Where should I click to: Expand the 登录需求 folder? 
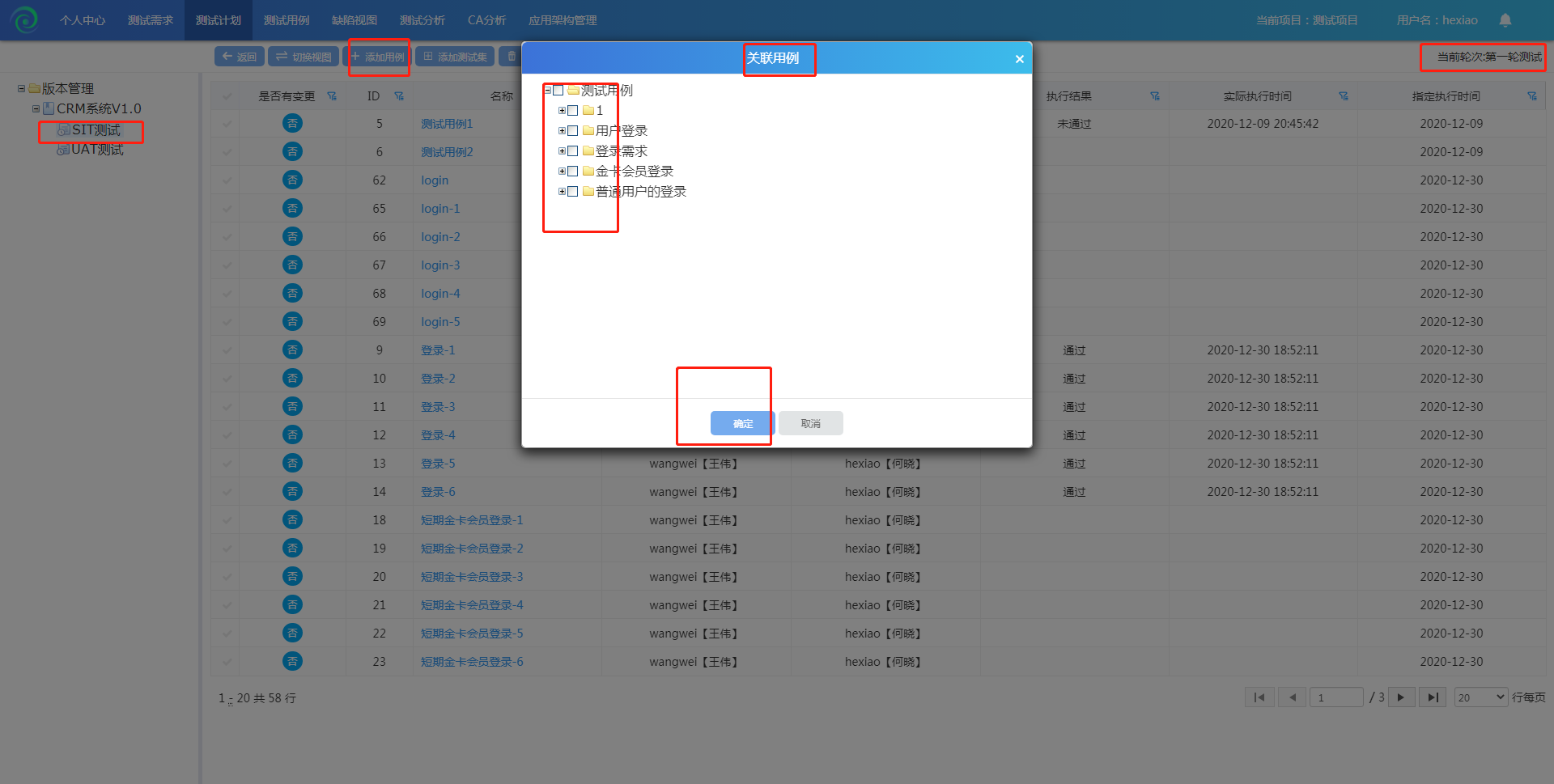coord(562,150)
